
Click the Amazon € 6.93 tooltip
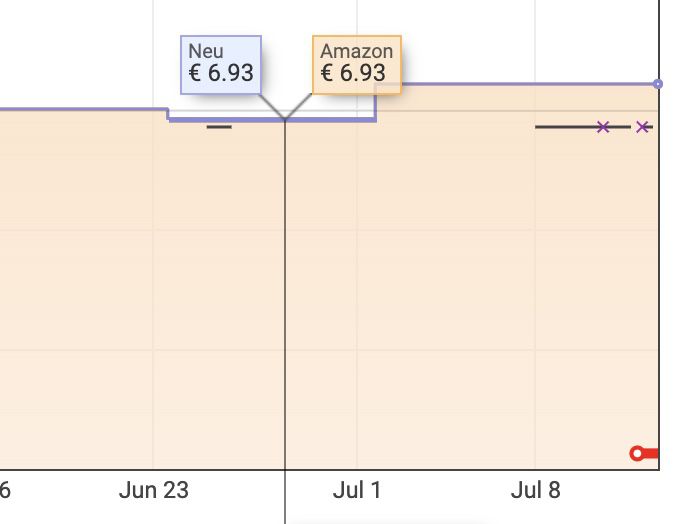click(357, 65)
